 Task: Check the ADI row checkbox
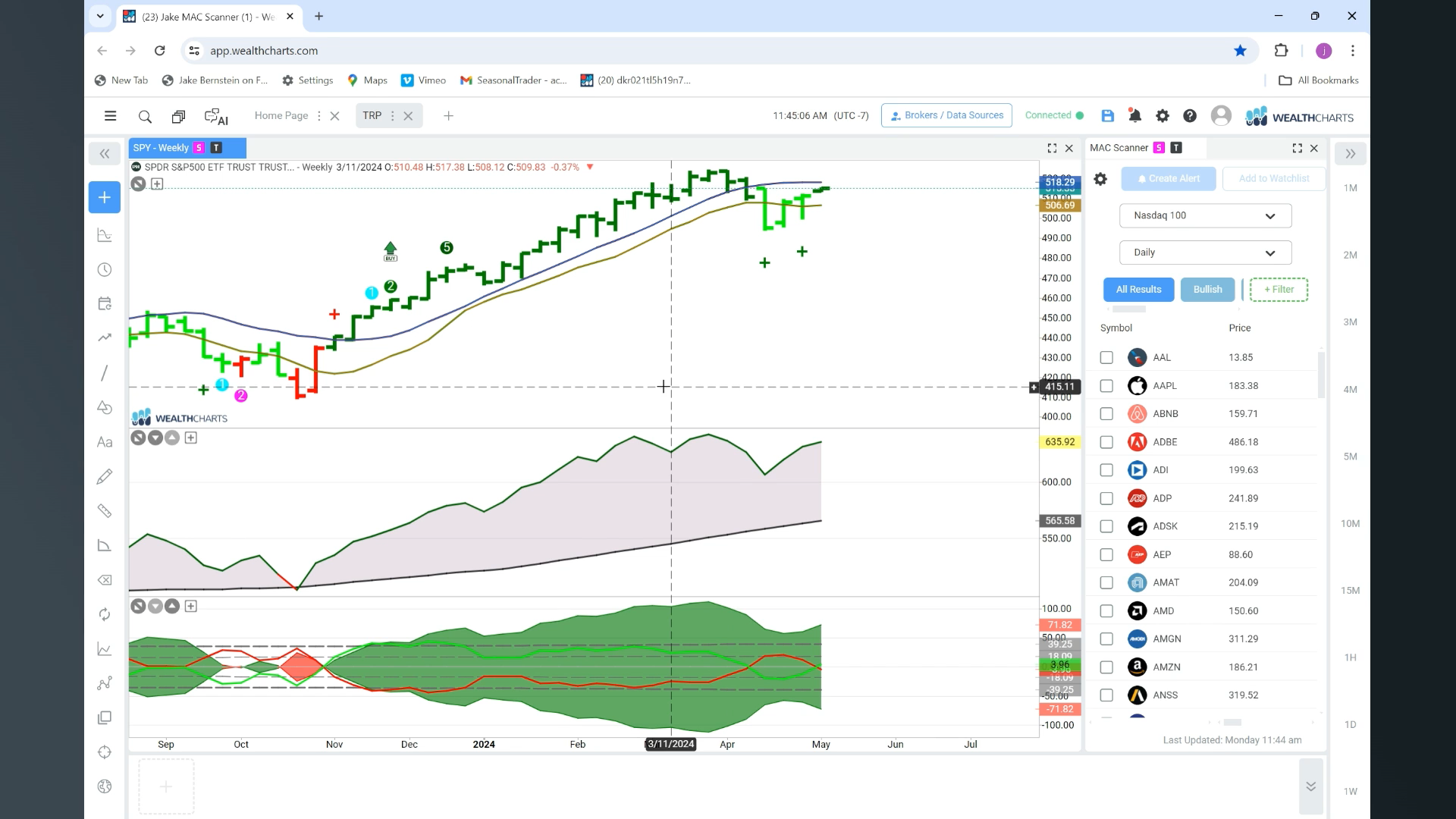point(1106,470)
